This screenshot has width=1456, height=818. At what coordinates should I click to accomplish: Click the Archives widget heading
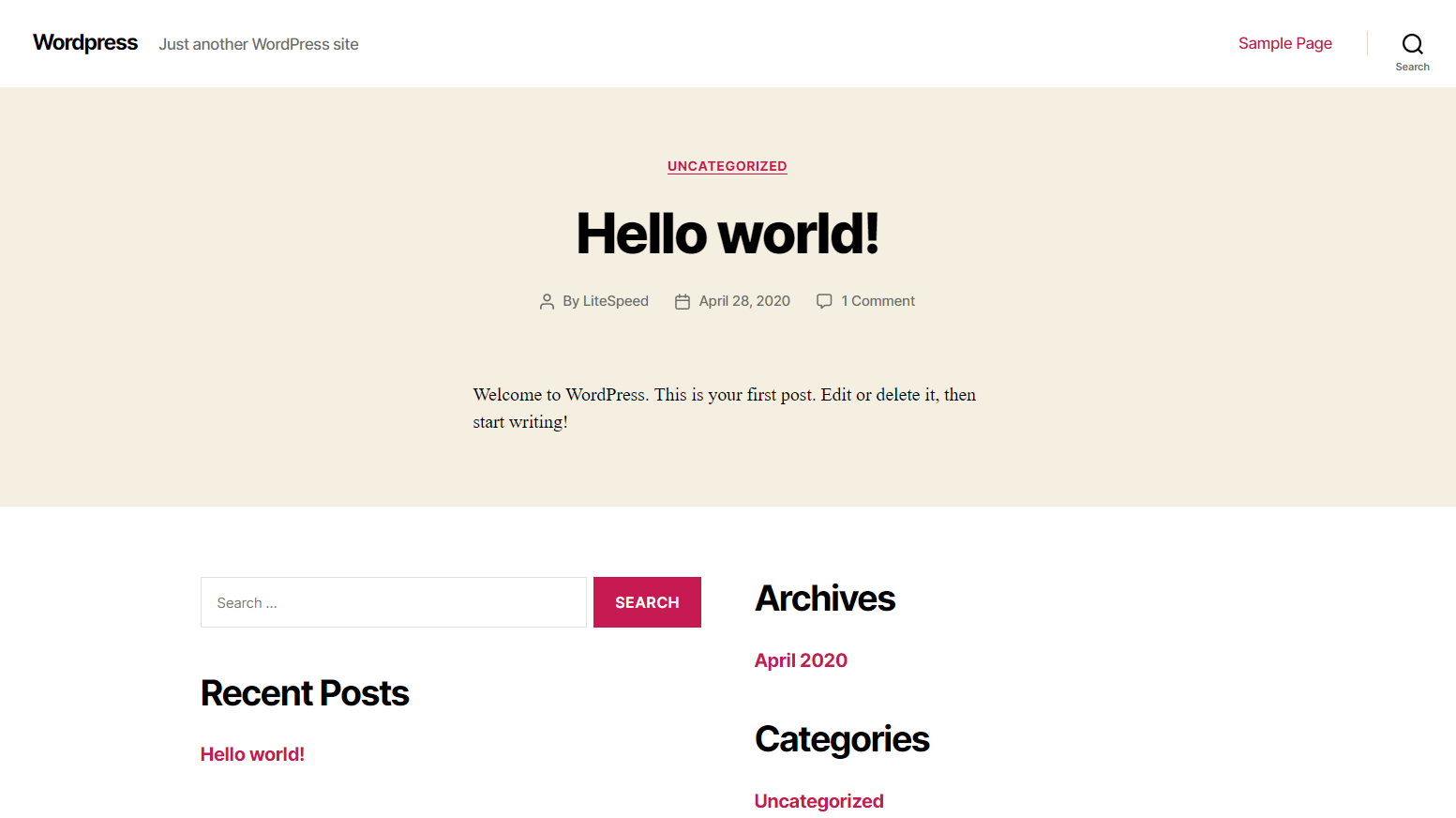pyautogui.click(x=825, y=598)
